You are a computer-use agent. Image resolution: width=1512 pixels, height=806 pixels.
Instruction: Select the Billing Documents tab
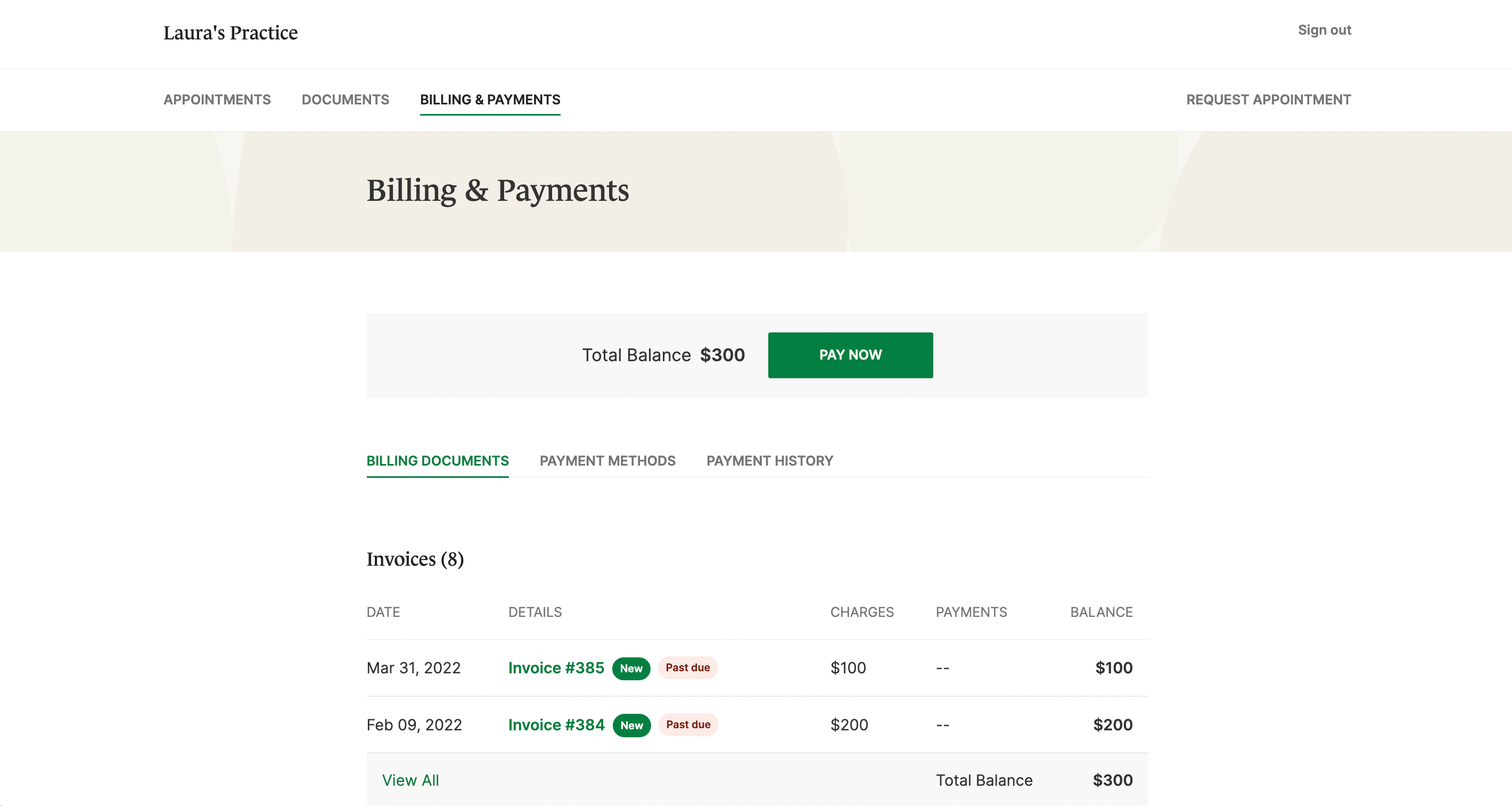pos(437,461)
